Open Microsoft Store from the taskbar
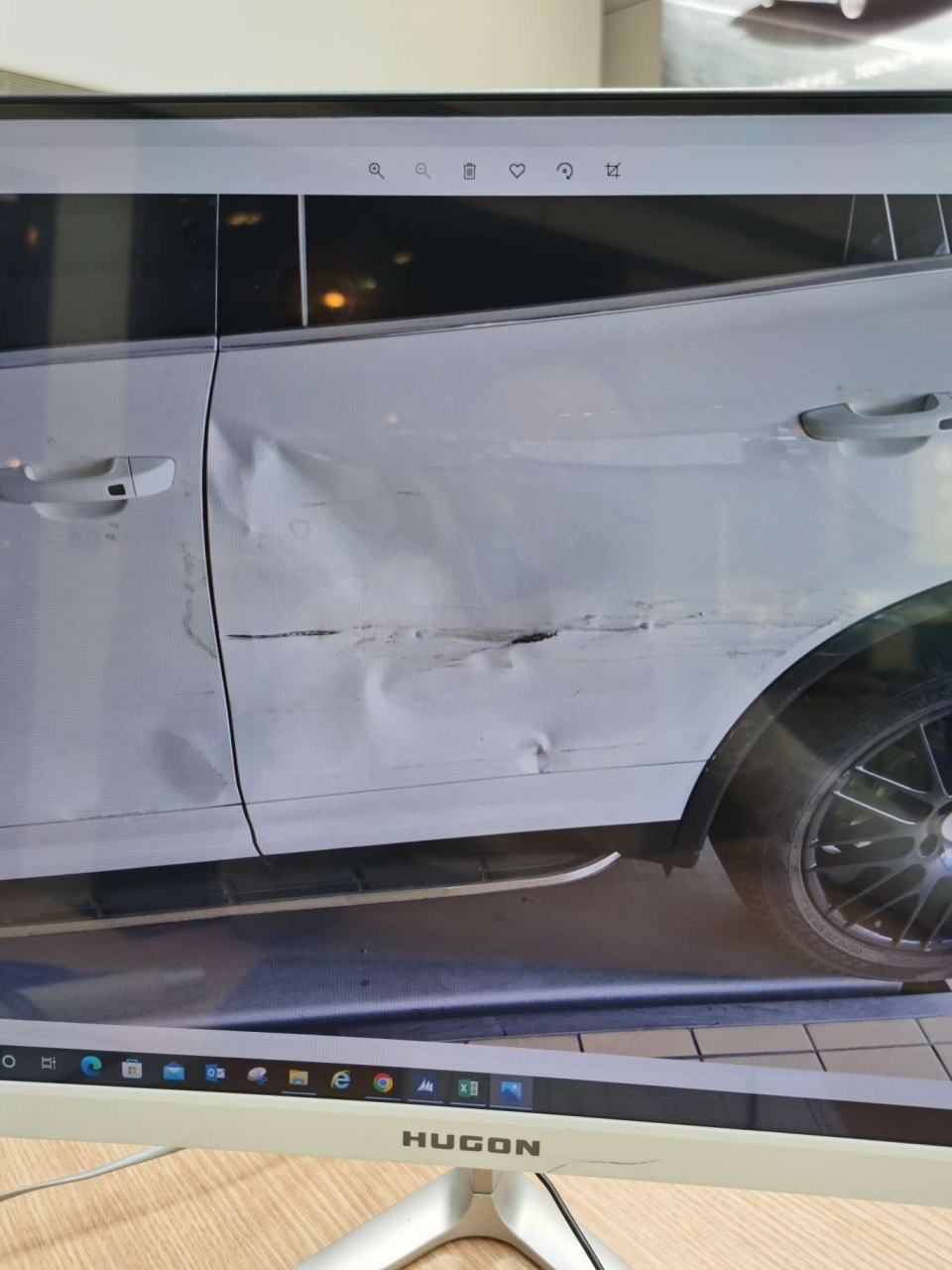The height and width of the screenshot is (1270, 952). (x=132, y=1069)
